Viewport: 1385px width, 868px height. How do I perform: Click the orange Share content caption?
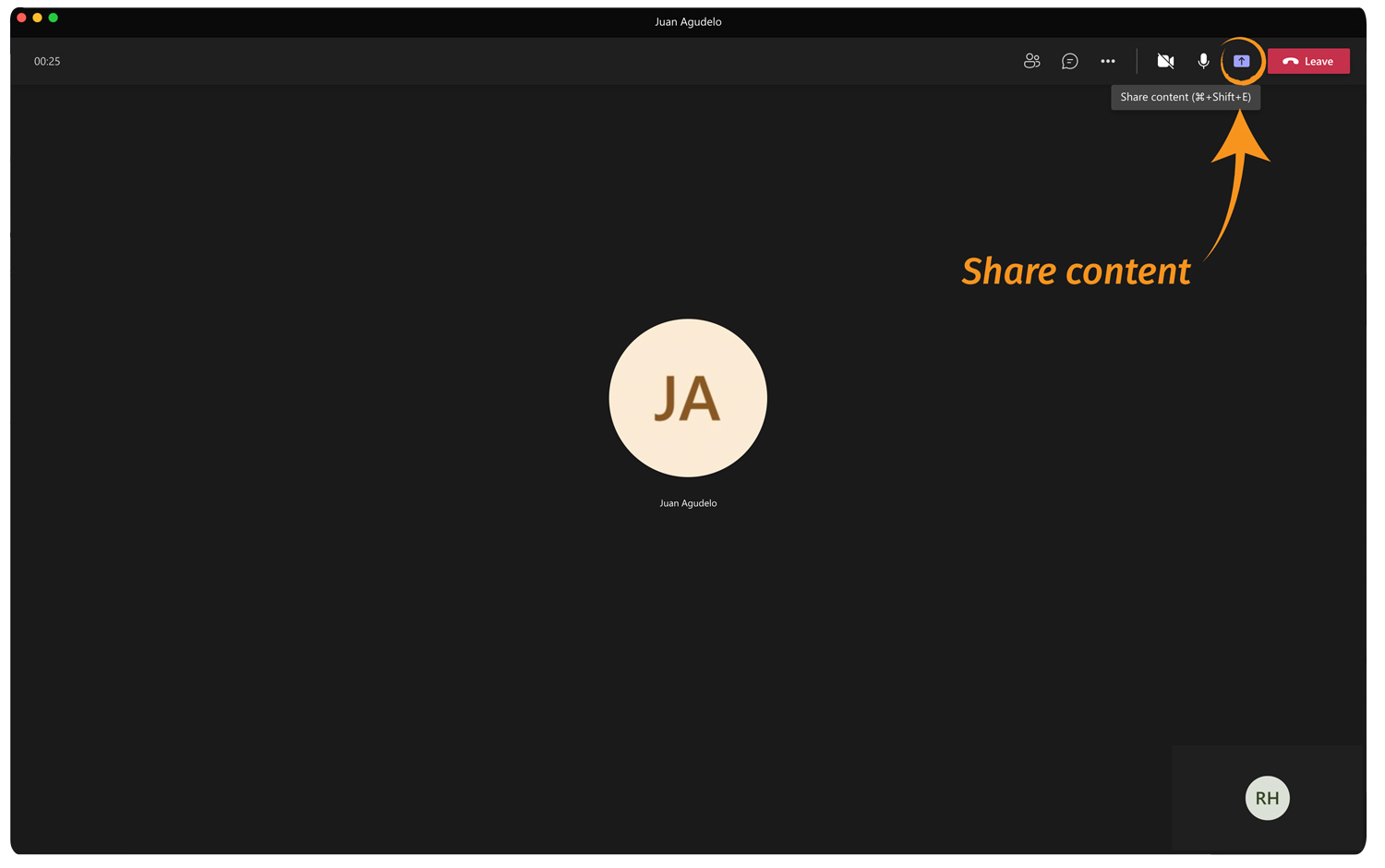pyautogui.click(x=1076, y=271)
